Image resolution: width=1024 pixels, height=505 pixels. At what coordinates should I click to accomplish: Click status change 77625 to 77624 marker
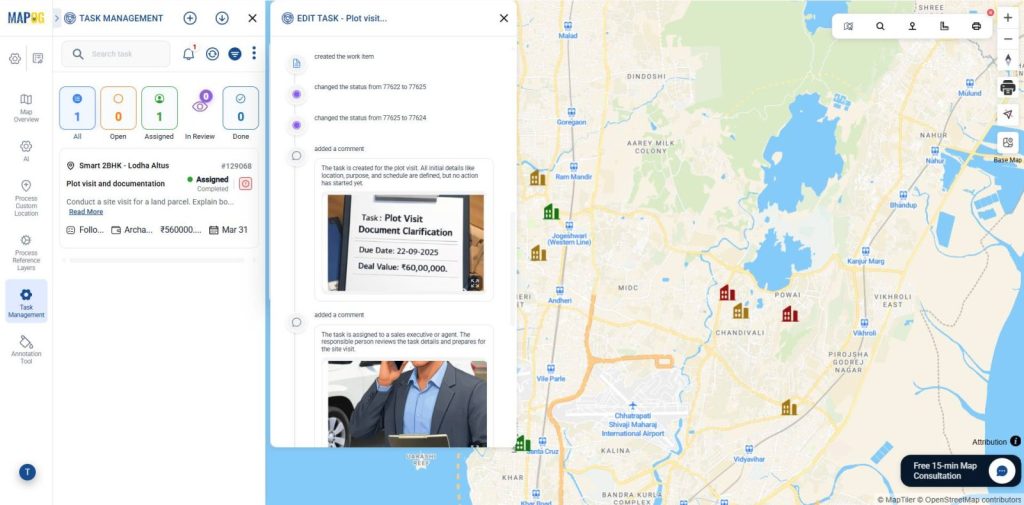pyautogui.click(x=296, y=125)
